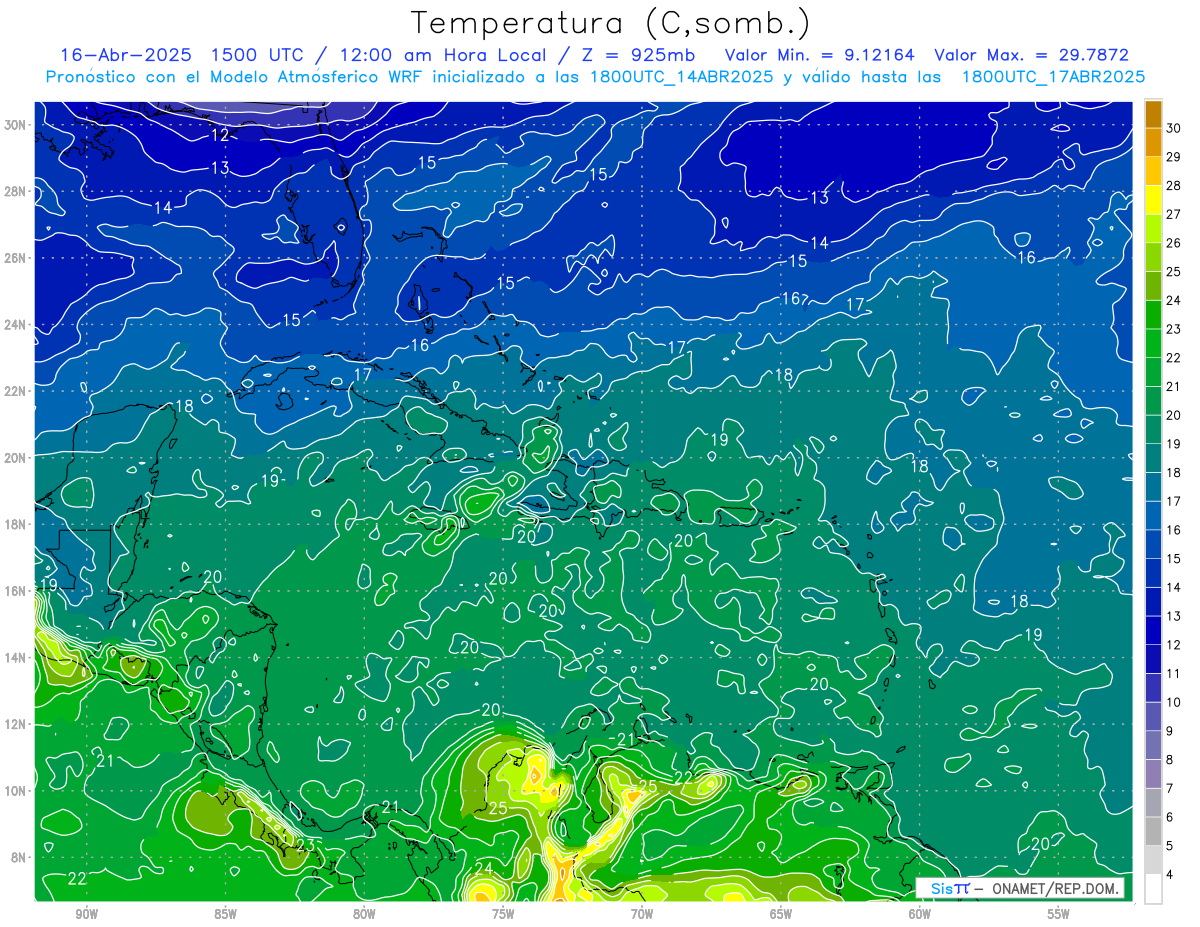Click the green colorbar segment between 22 and 23
The height and width of the screenshot is (927, 1200).
click(1153, 343)
